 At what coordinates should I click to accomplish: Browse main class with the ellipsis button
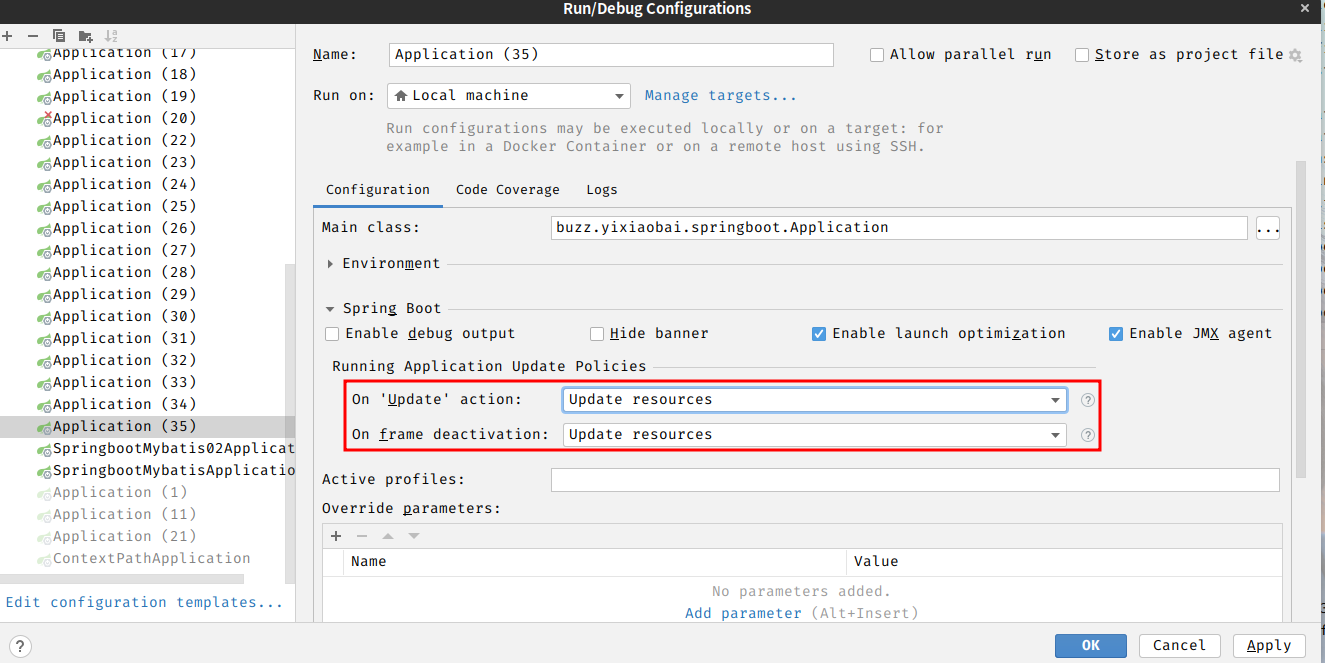(x=1267, y=228)
